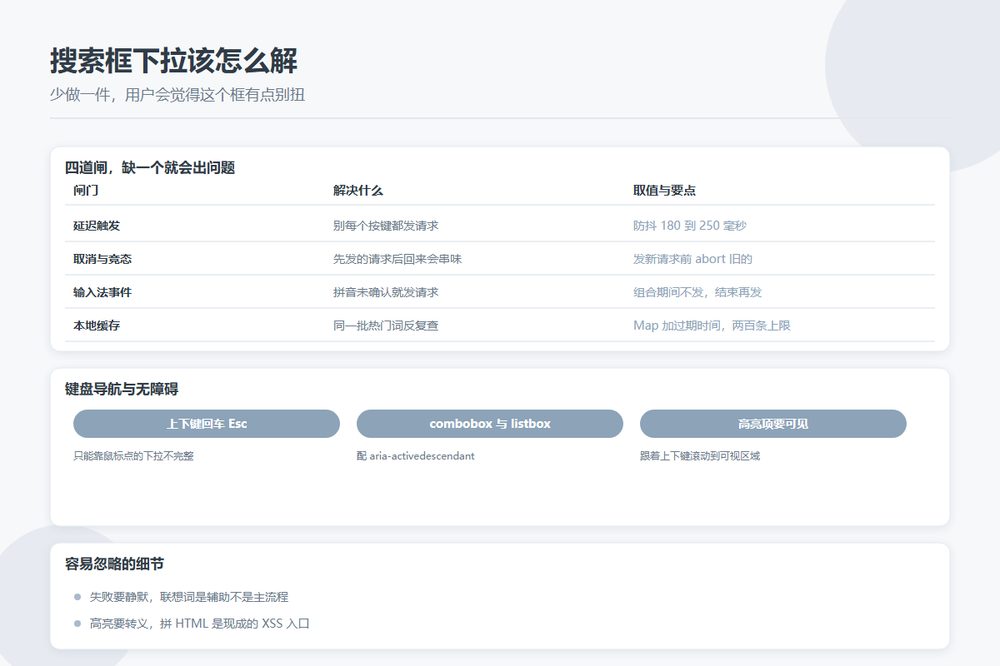Select the 输入法事件 row label
The width and height of the screenshot is (1000, 666).
click(102, 292)
